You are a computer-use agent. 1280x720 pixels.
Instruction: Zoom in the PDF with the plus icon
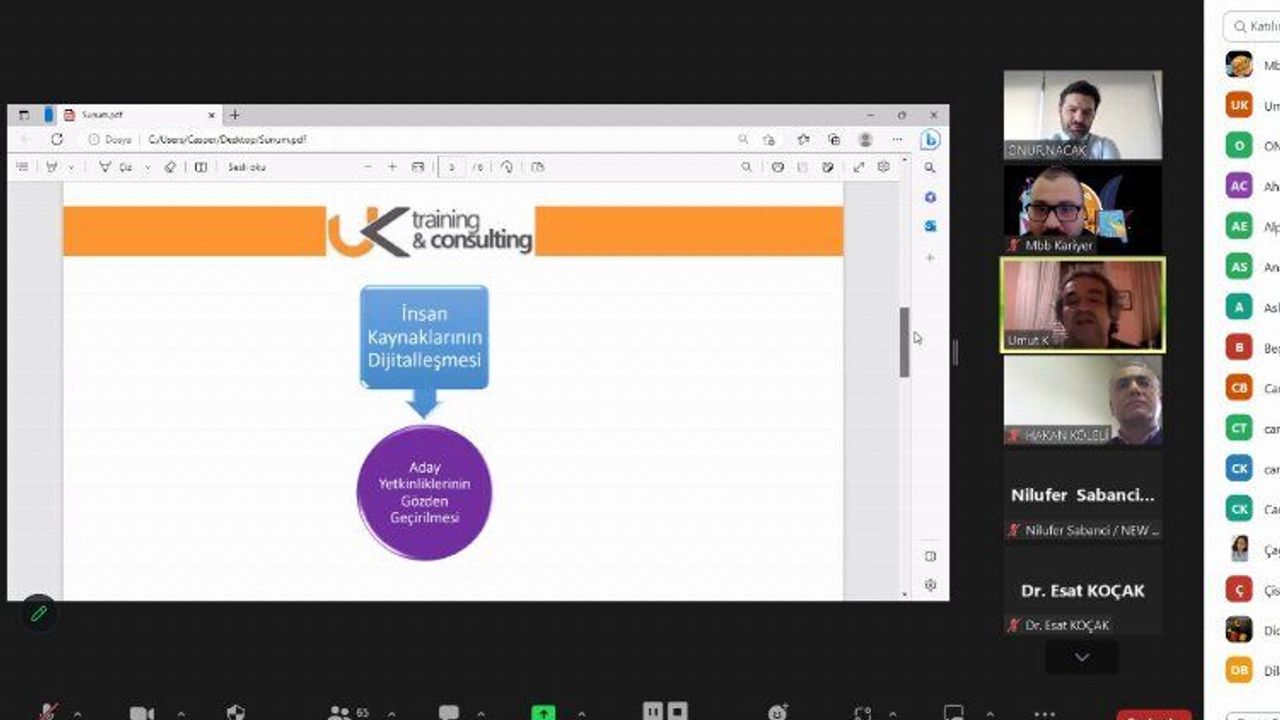(392, 167)
